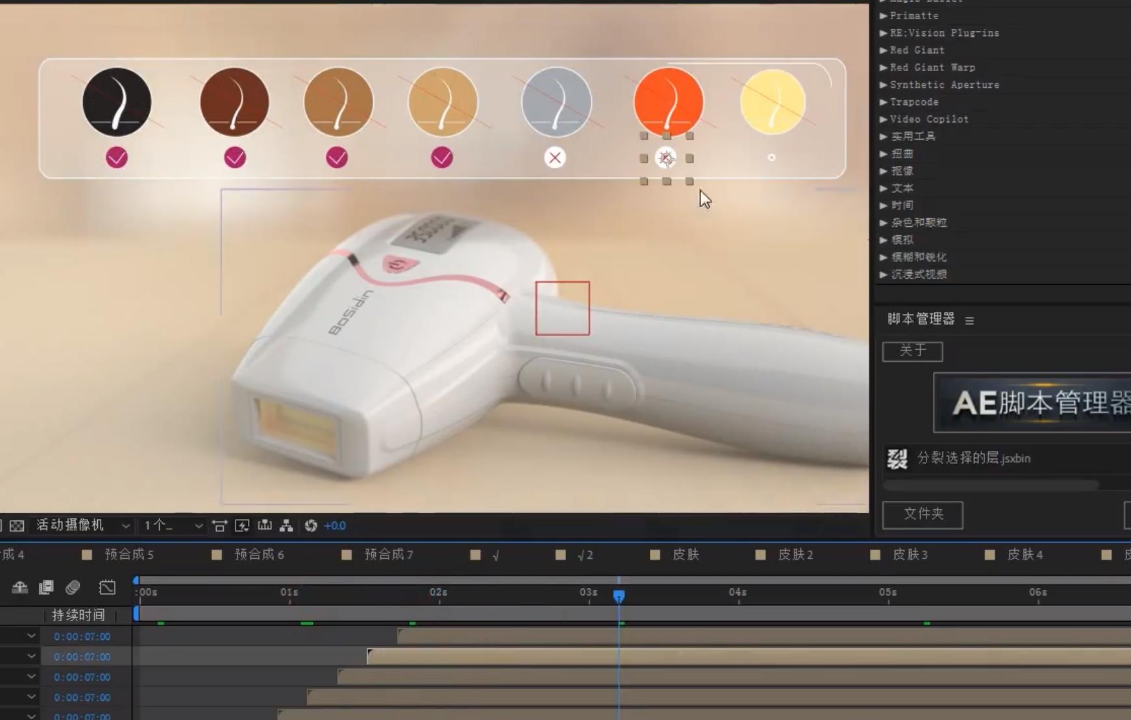Toggle the motion blur switch in timeline
Screen dimensions: 1131x720
tap(72, 587)
